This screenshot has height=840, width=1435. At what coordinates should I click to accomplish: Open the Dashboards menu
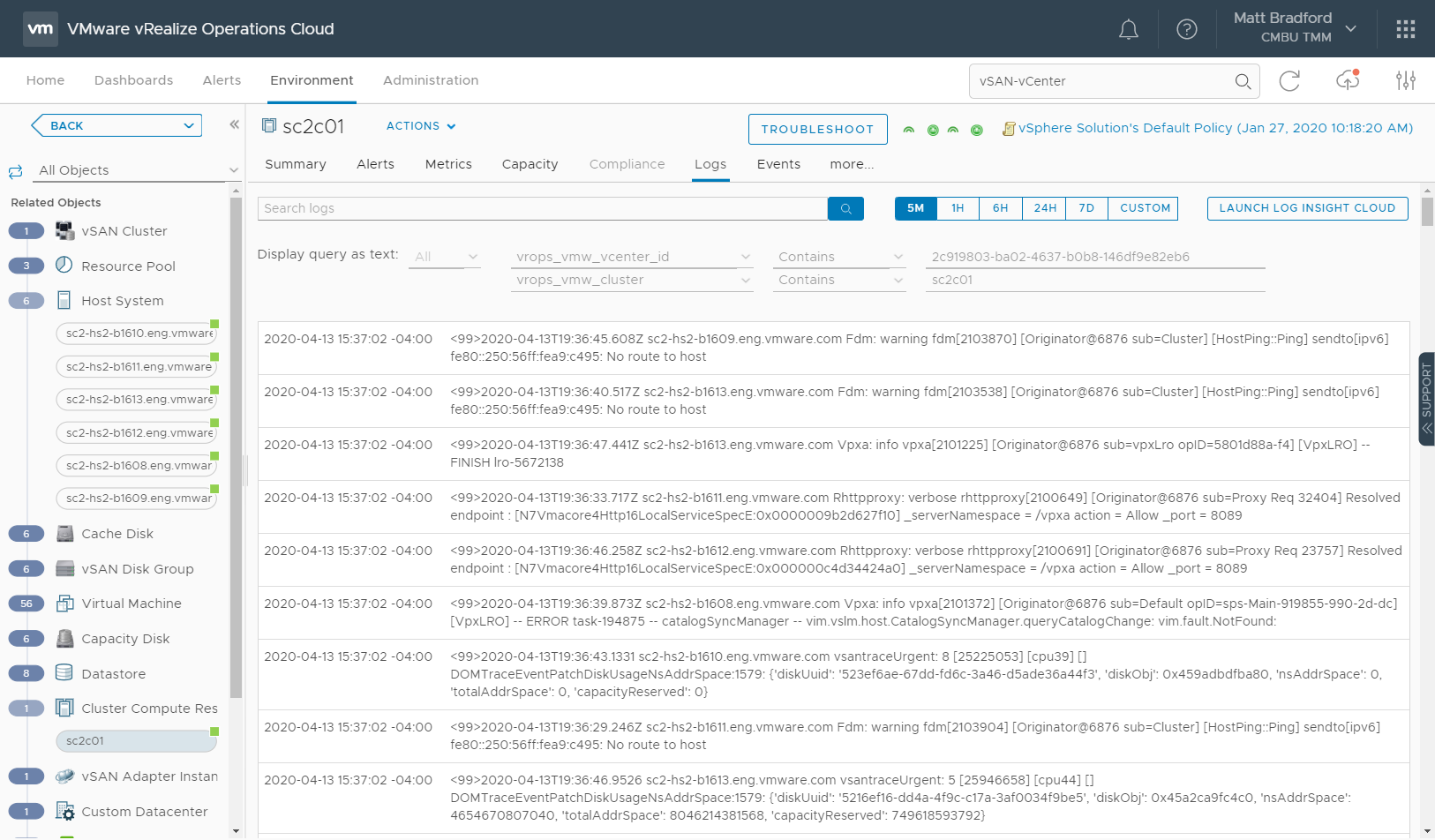coord(133,80)
